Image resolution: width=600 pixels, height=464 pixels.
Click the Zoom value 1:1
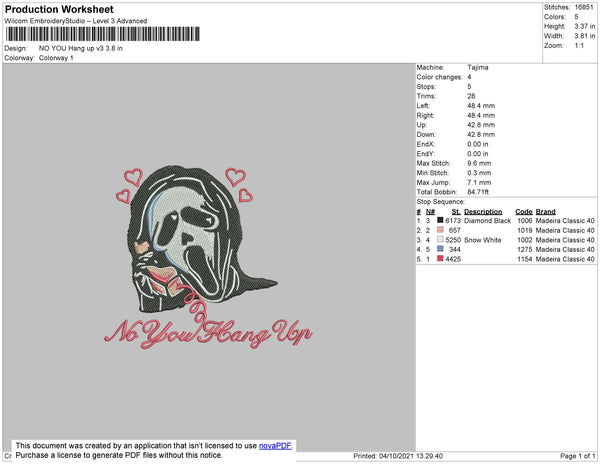pyautogui.click(x=579, y=46)
